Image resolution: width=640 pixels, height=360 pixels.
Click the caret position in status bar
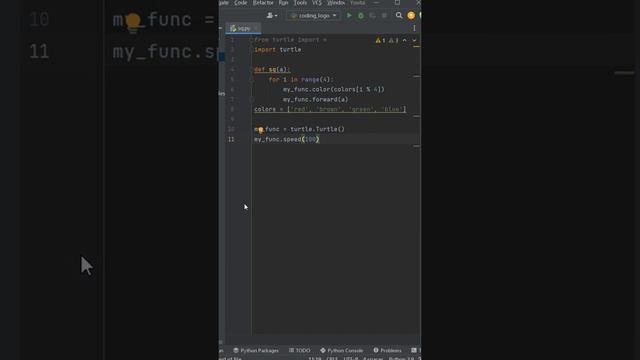click(x=315, y=358)
